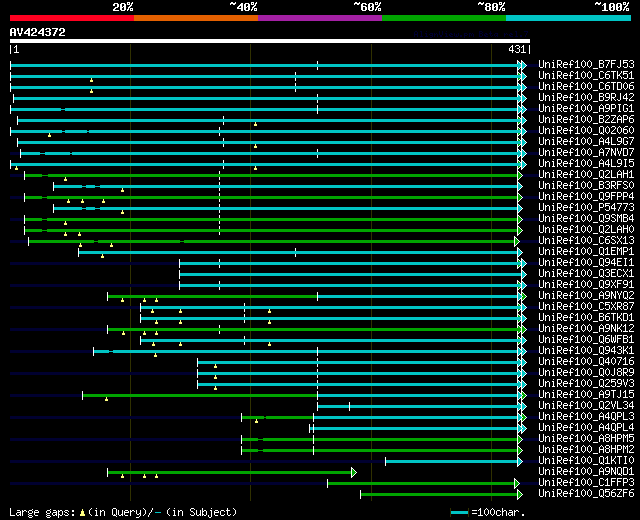Screen dimensions: 640x520
Task: Click the AV424372 query name
Action: coord(38,32)
